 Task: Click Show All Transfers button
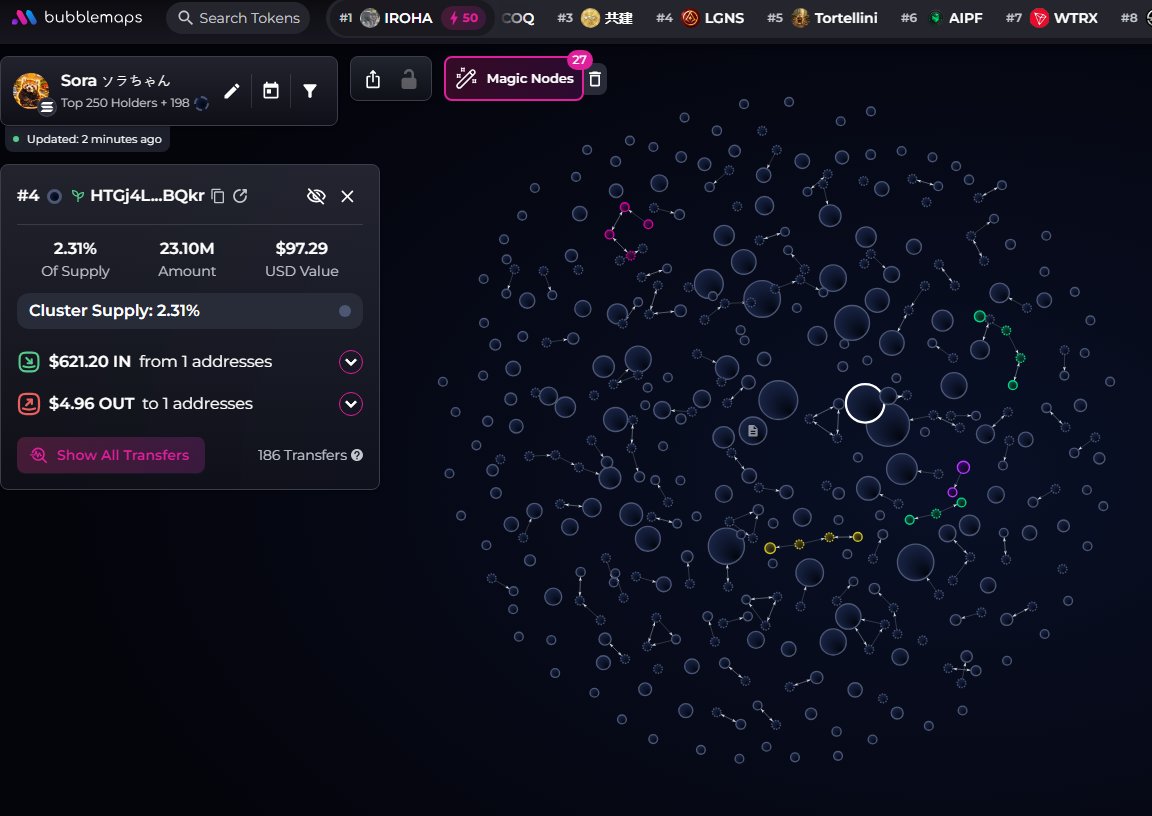(x=111, y=455)
